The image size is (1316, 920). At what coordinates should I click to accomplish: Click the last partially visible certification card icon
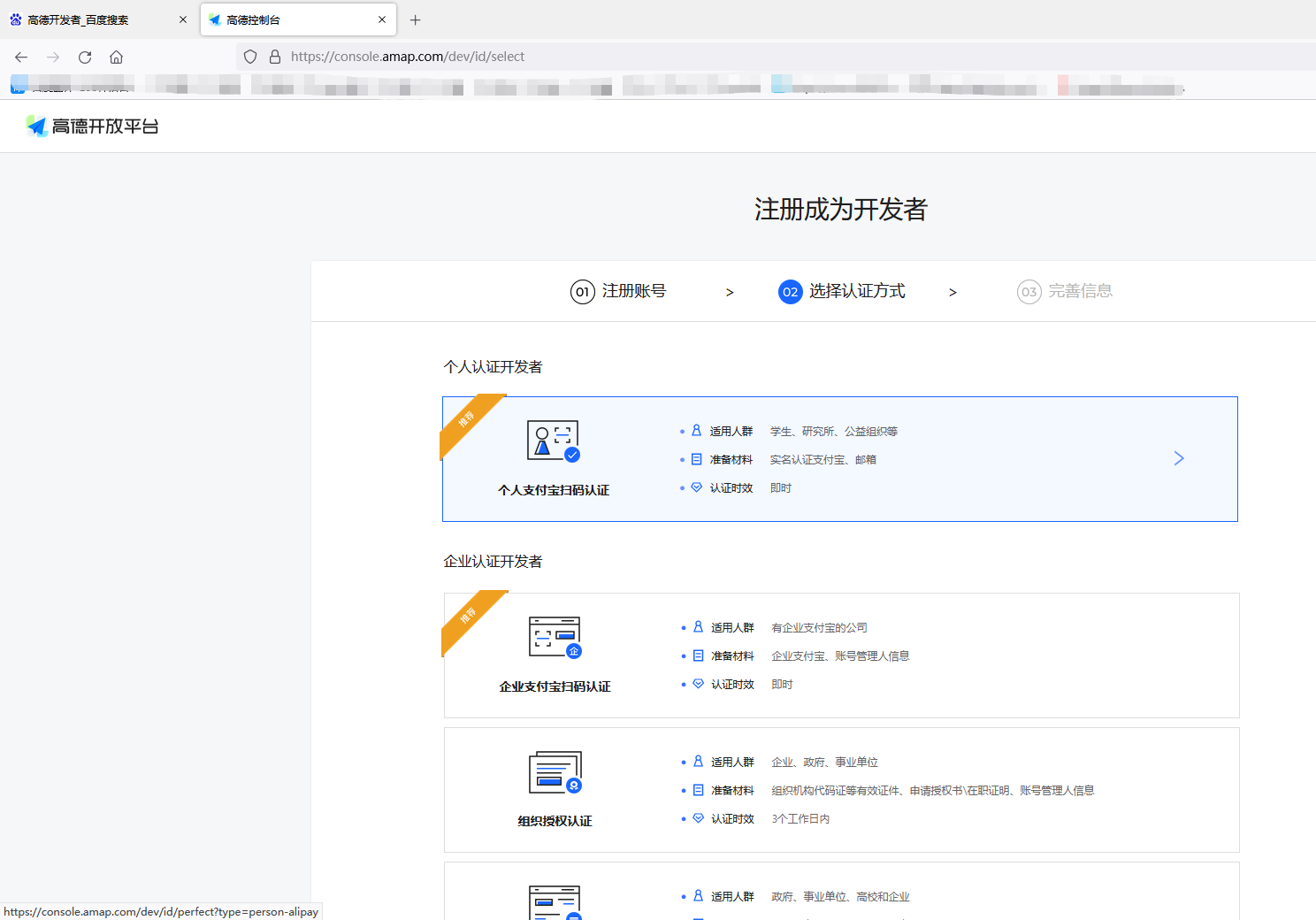[555, 902]
